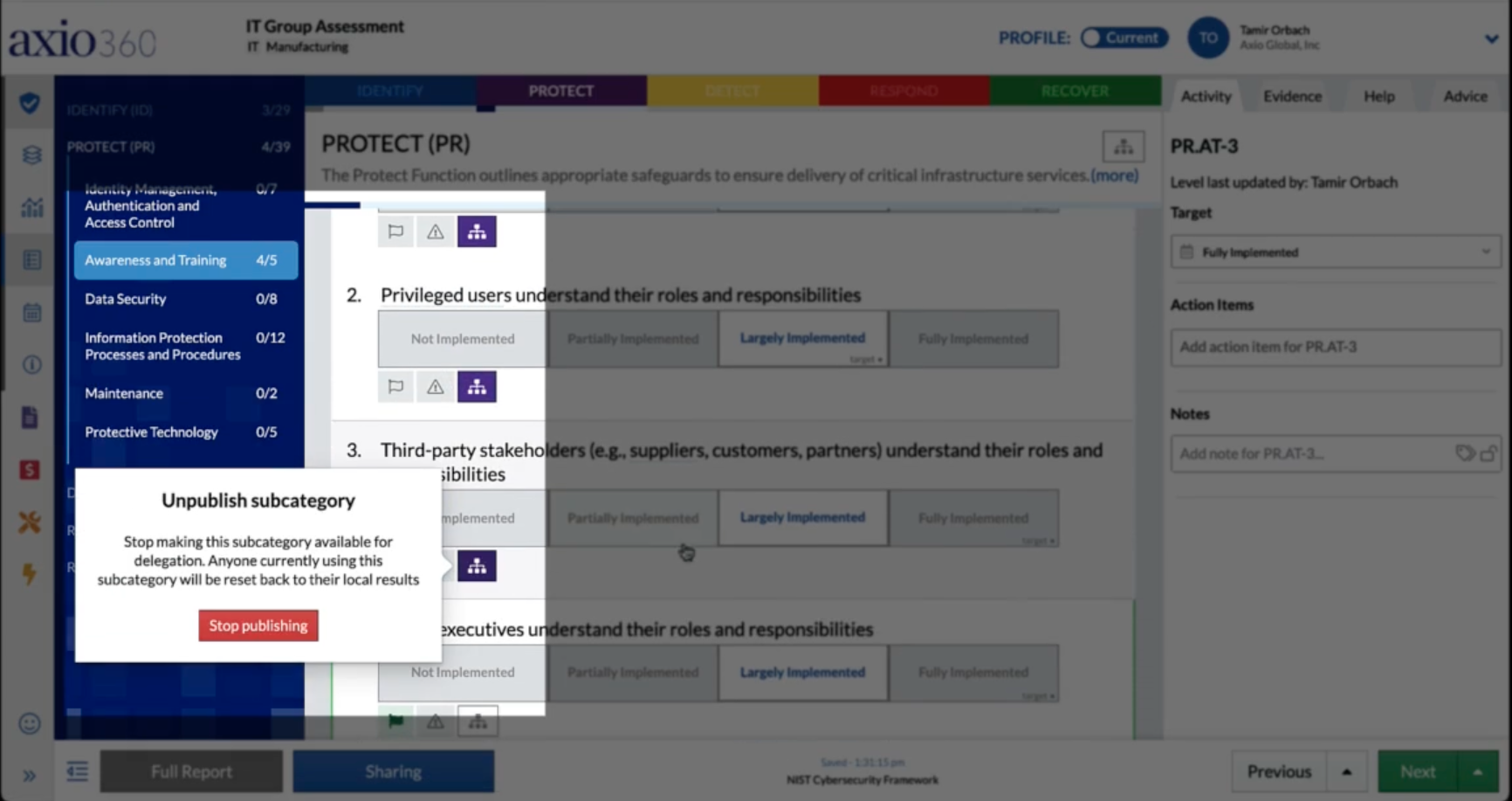The height and width of the screenshot is (801, 1512).
Task: Open the crossed tools icon in left sidebar
Action: tap(30, 522)
